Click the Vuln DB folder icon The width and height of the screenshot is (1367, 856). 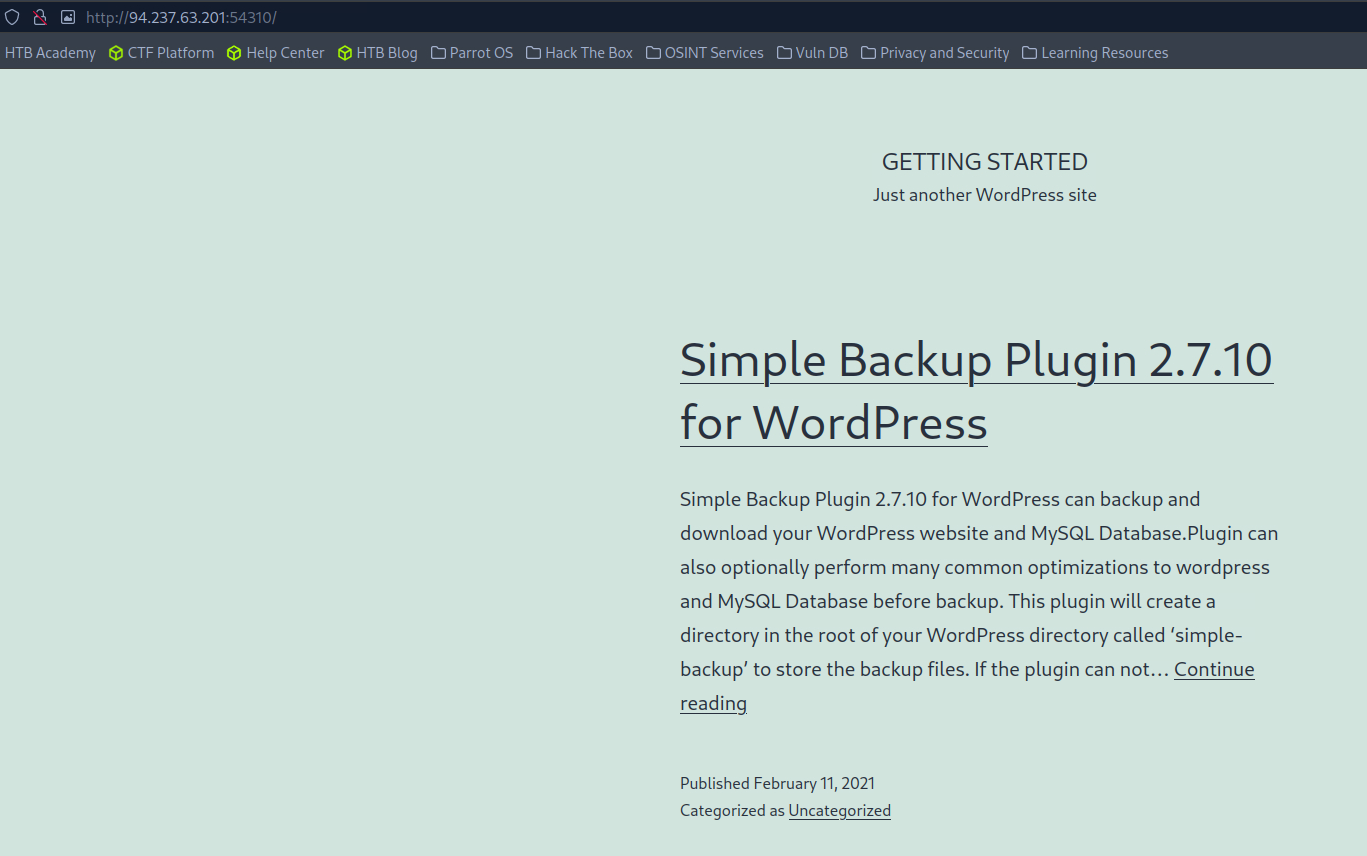784,53
